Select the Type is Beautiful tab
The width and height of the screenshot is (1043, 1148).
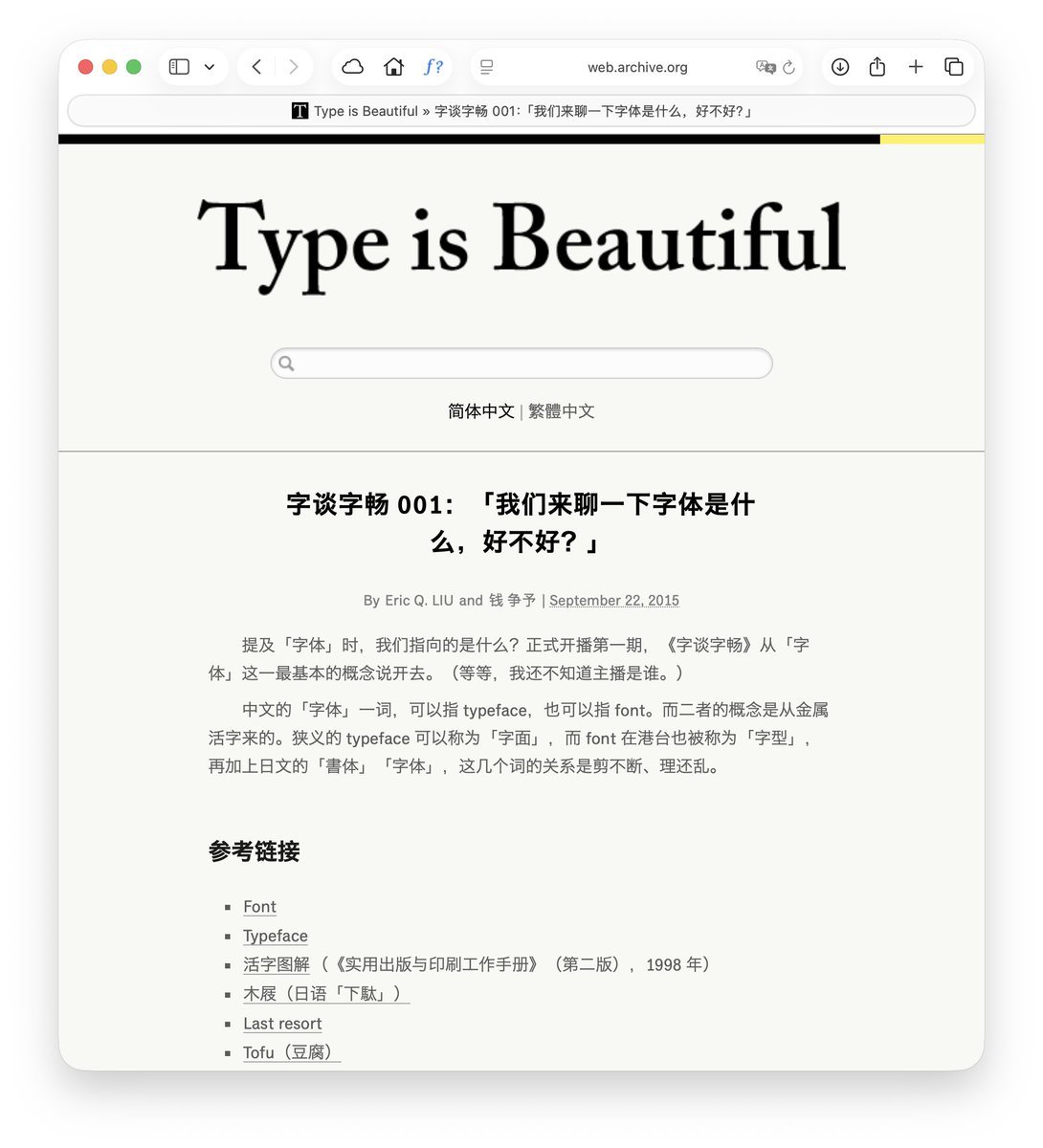(521, 111)
